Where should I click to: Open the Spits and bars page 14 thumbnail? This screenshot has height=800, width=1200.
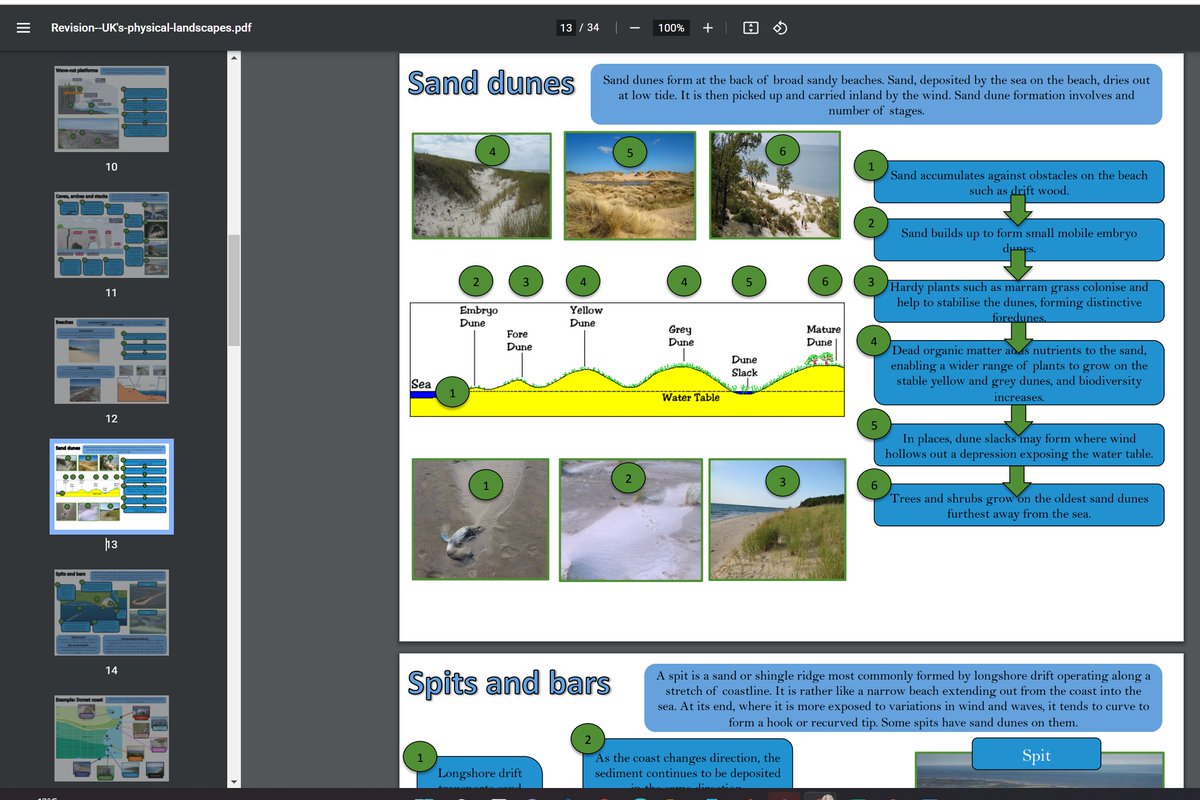tap(111, 612)
